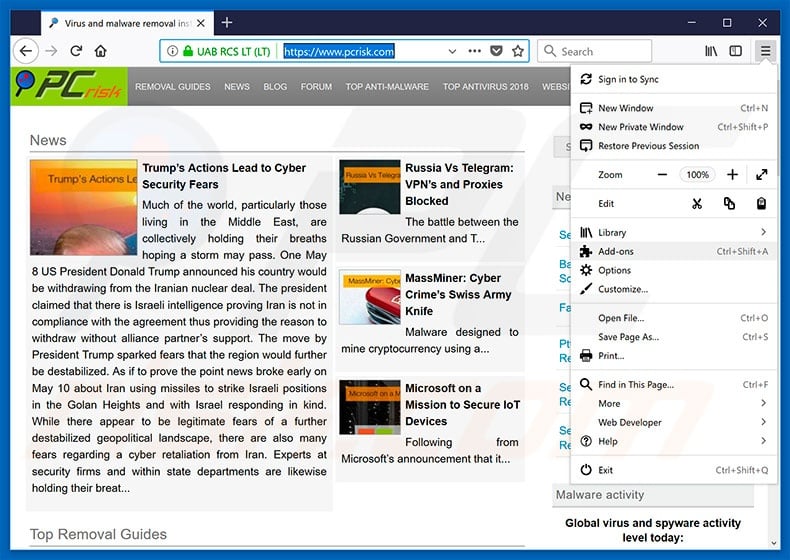The image size is (790, 560).
Task: Open TOP ANTIVIRUS 2018 page
Action: (486, 87)
